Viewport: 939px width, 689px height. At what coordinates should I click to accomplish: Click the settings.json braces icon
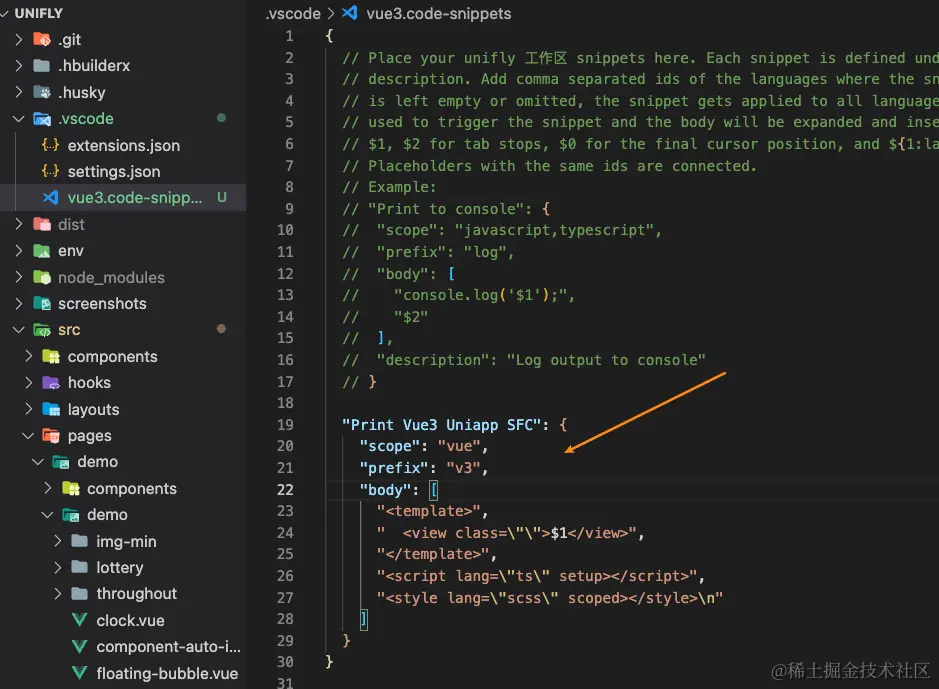pyautogui.click(x=51, y=171)
